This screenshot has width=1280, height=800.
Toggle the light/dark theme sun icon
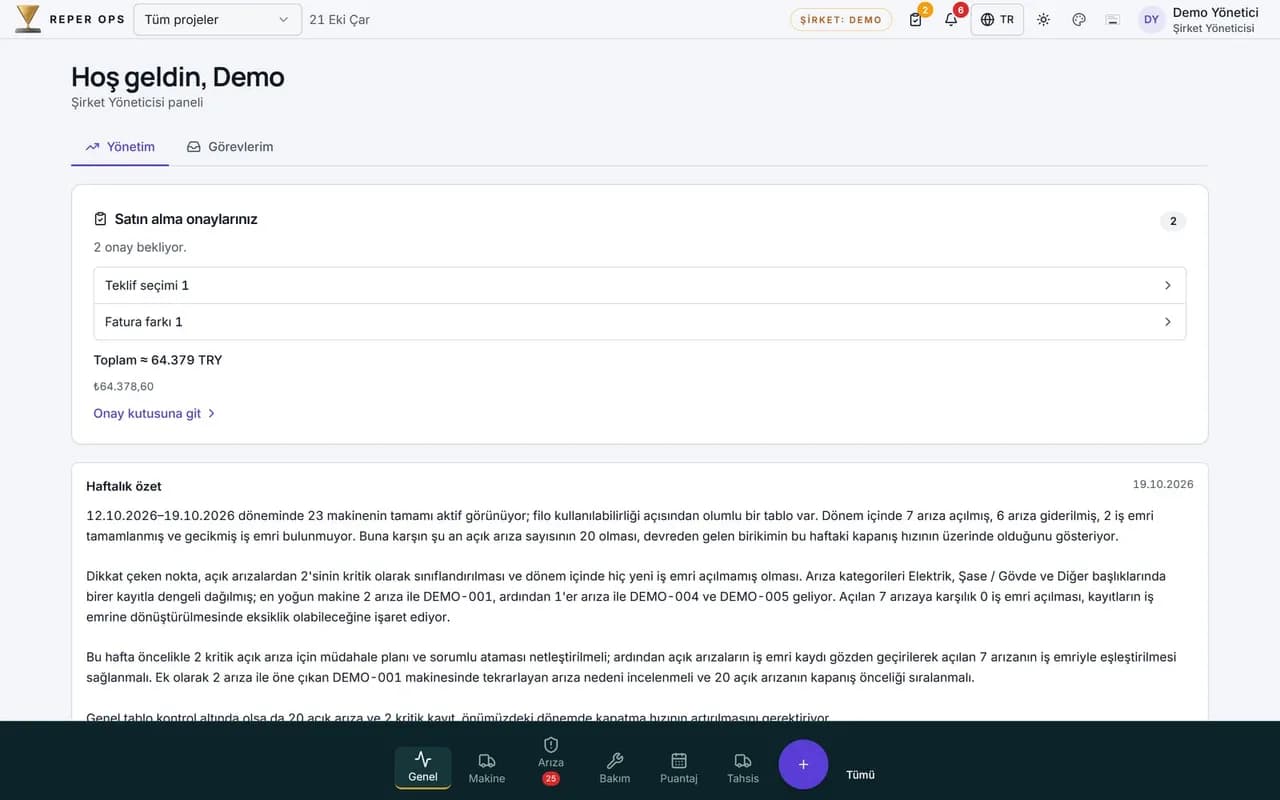click(1043, 19)
